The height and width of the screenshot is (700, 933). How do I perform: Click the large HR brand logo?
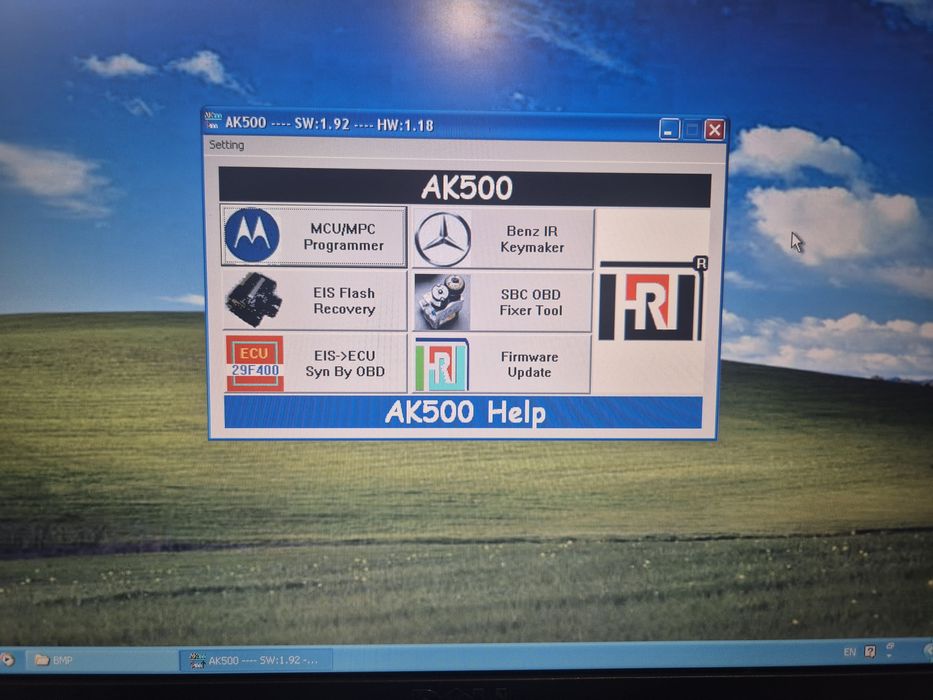pyautogui.click(x=653, y=299)
